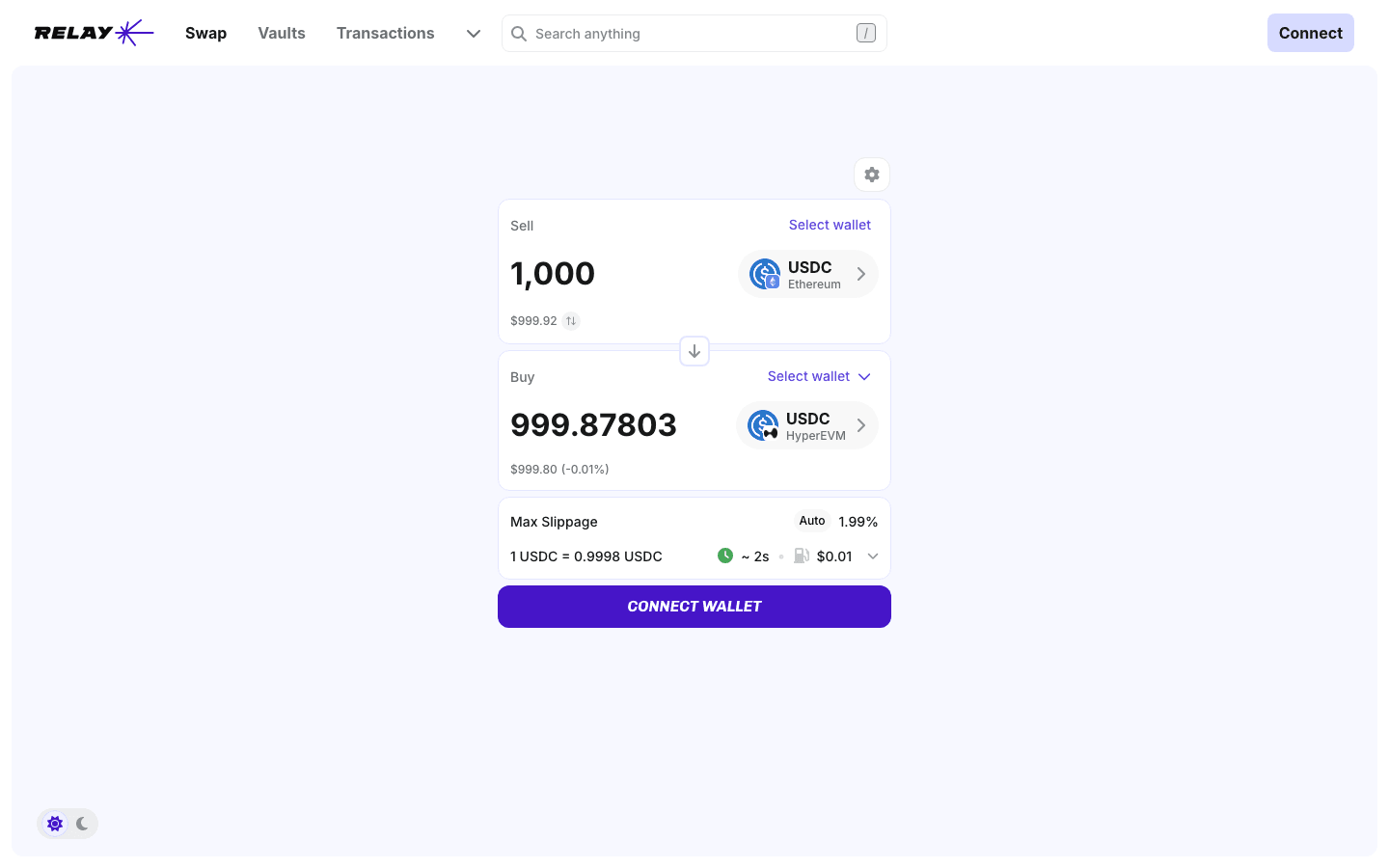Click the green clock time estimate icon
The height and width of the screenshot is (868, 1389).
[x=725, y=556]
